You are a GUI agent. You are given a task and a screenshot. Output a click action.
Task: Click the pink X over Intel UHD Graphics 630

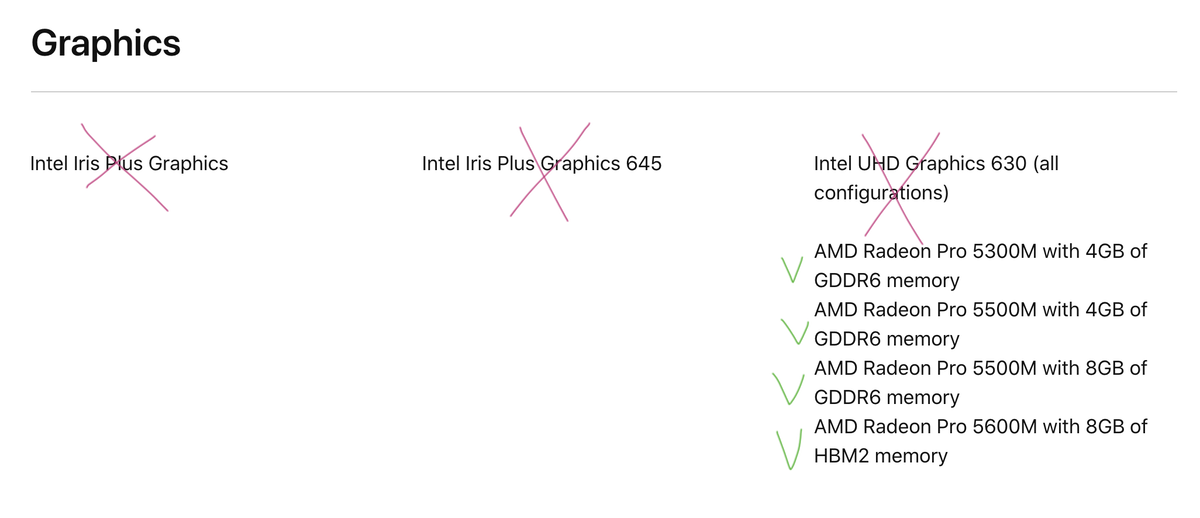(898, 183)
